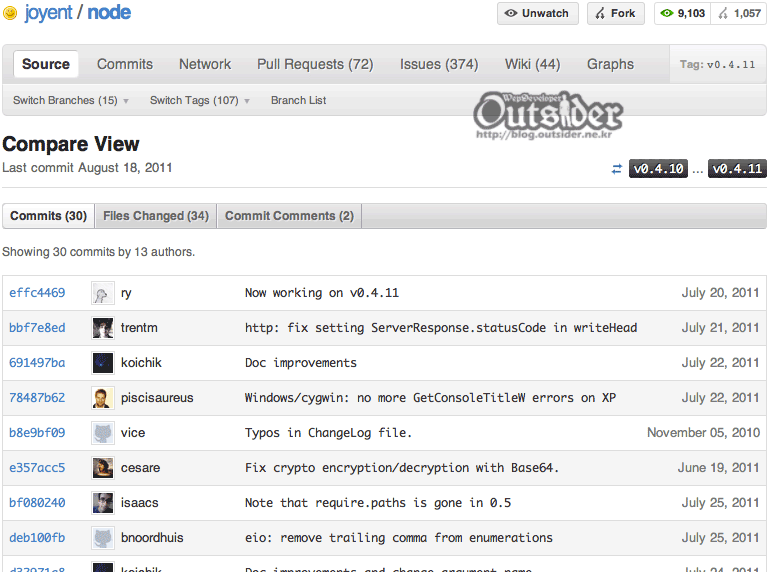
Task: Click author name ry
Action: click(x=126, y=294)
